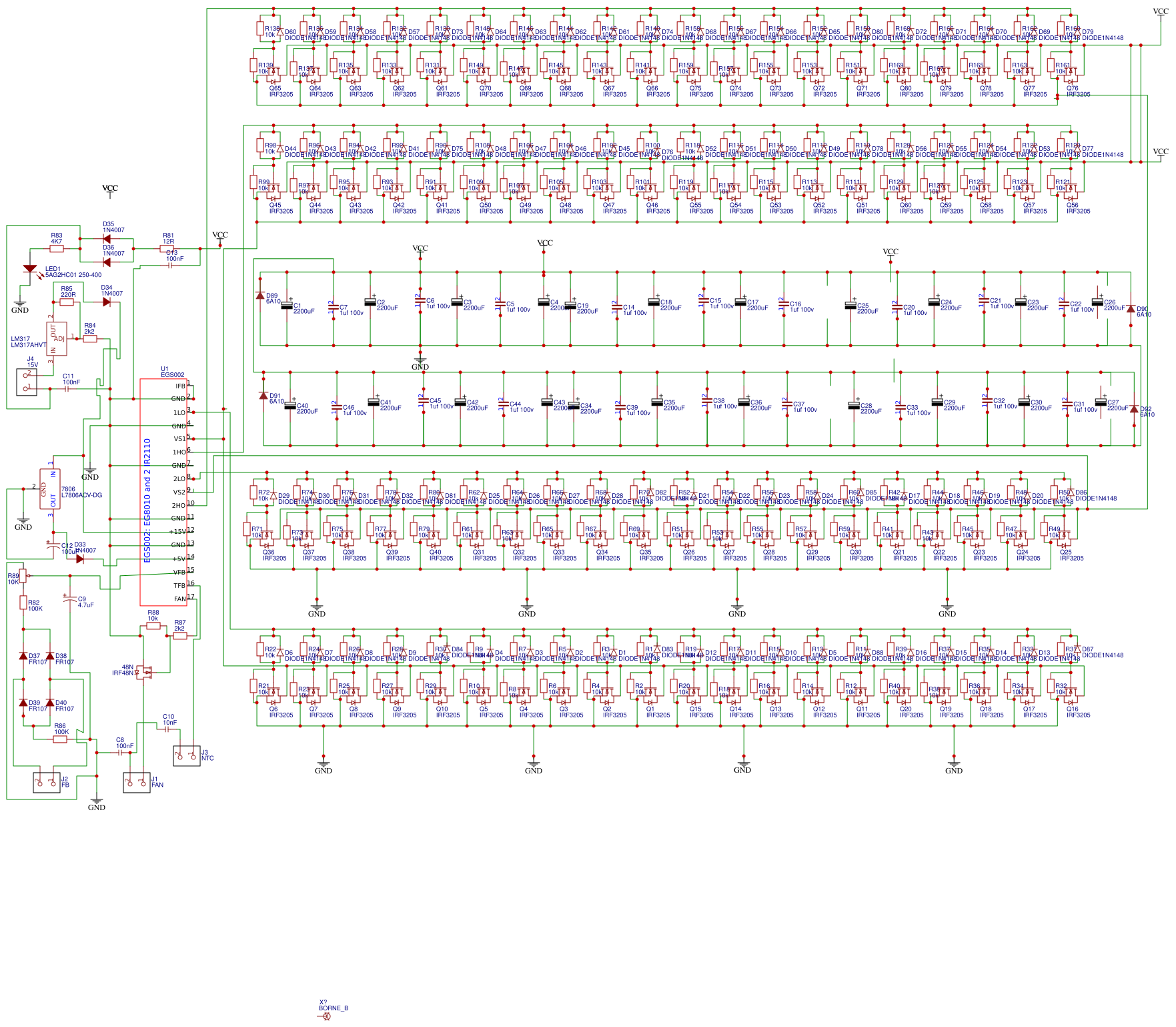The width and height of the screenshot is (1176, 1027).
Task: Click resistor R88 10k near IRF48N
Action: point(152,626)
